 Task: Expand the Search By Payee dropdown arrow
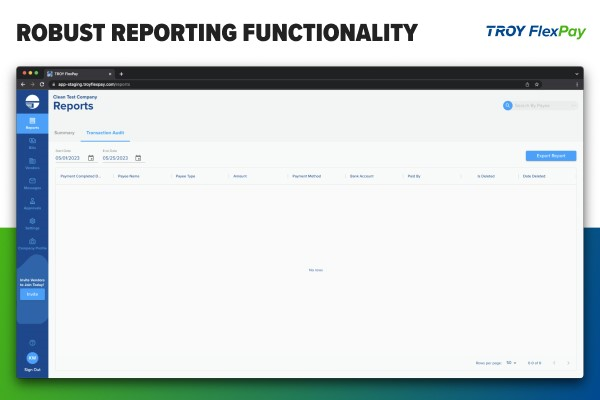574,106
